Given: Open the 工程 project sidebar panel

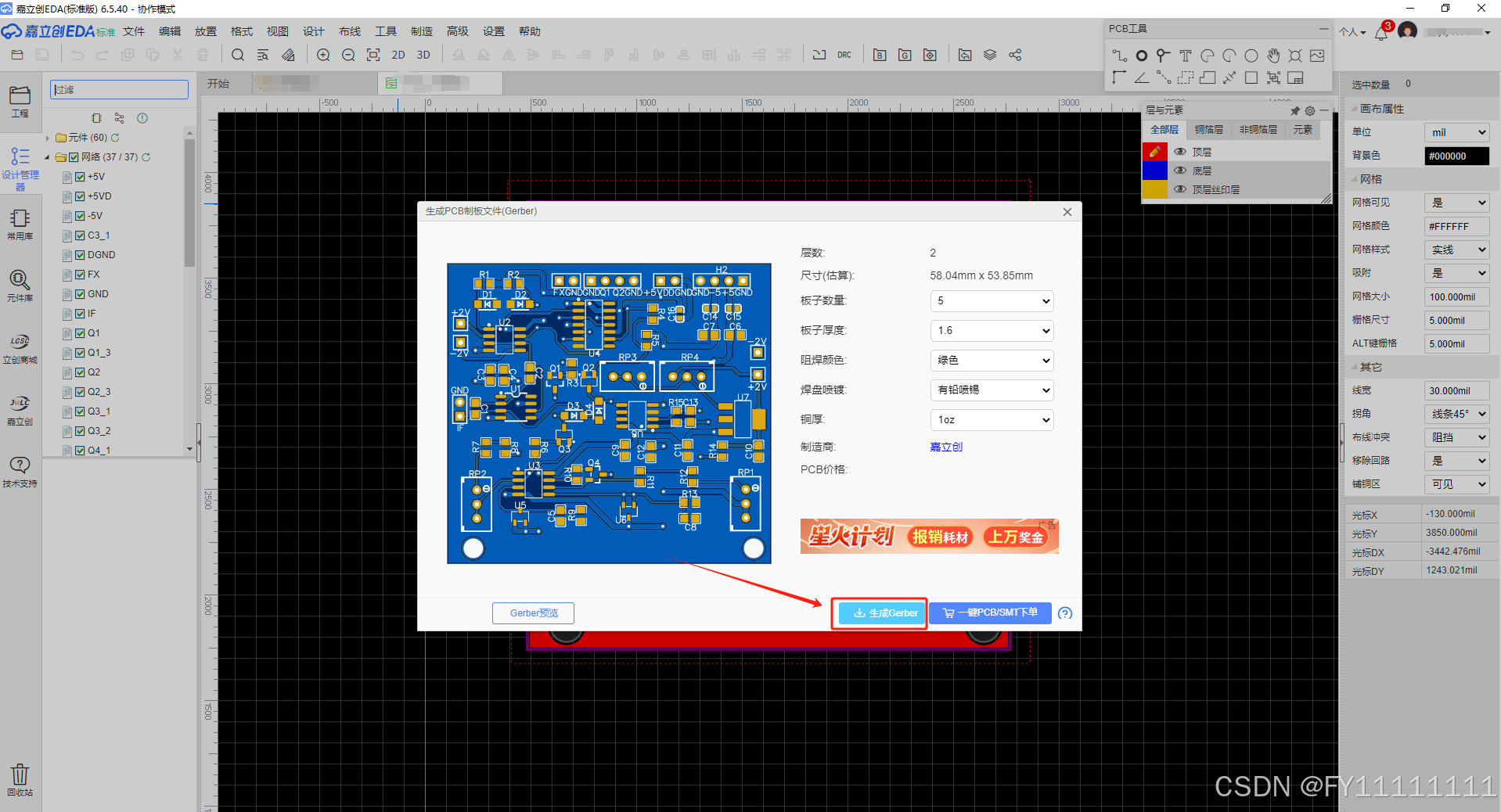Looking at the screenshot, I should (x=20, y=102).
